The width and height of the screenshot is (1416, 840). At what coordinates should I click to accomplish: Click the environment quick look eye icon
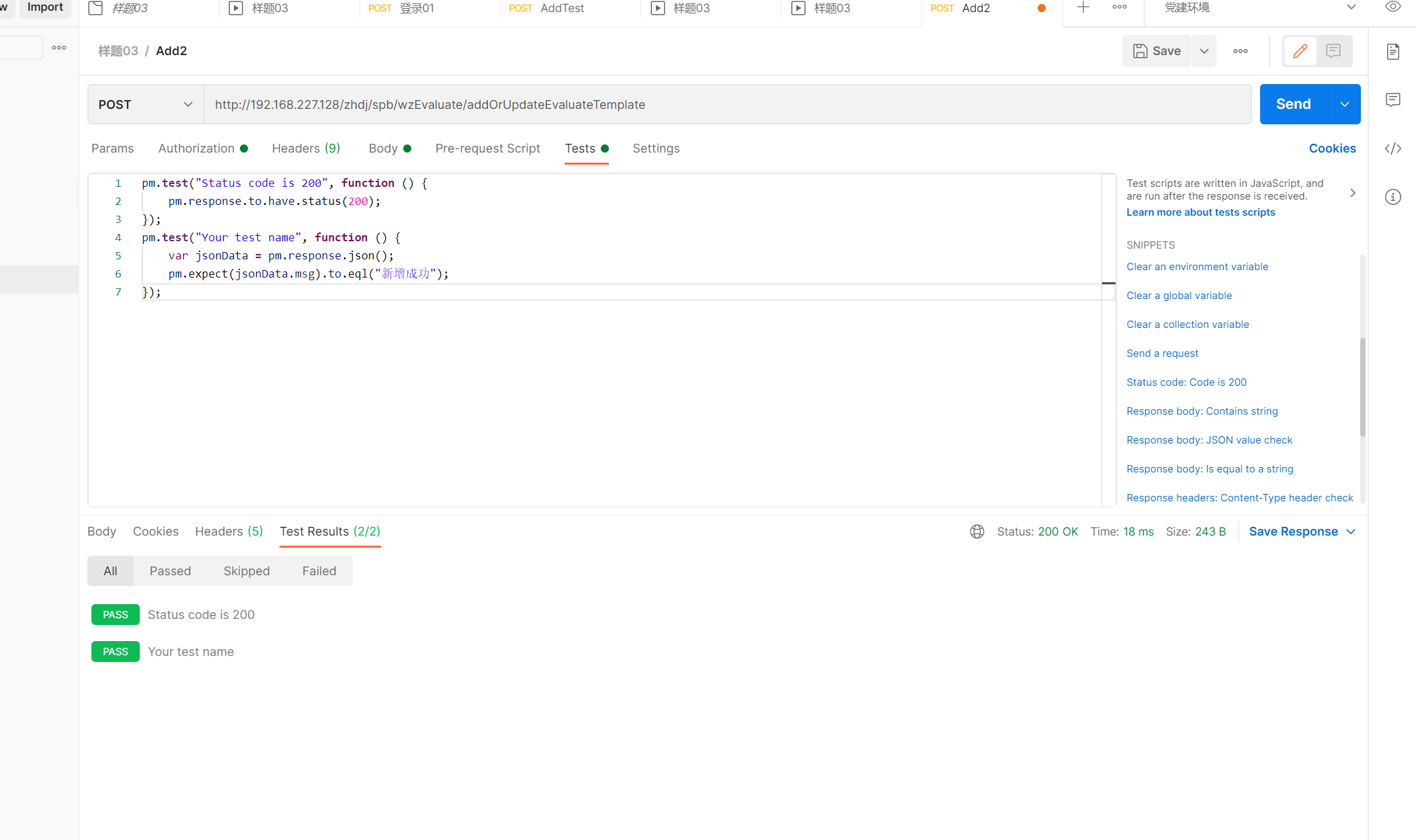(1393, 7)
